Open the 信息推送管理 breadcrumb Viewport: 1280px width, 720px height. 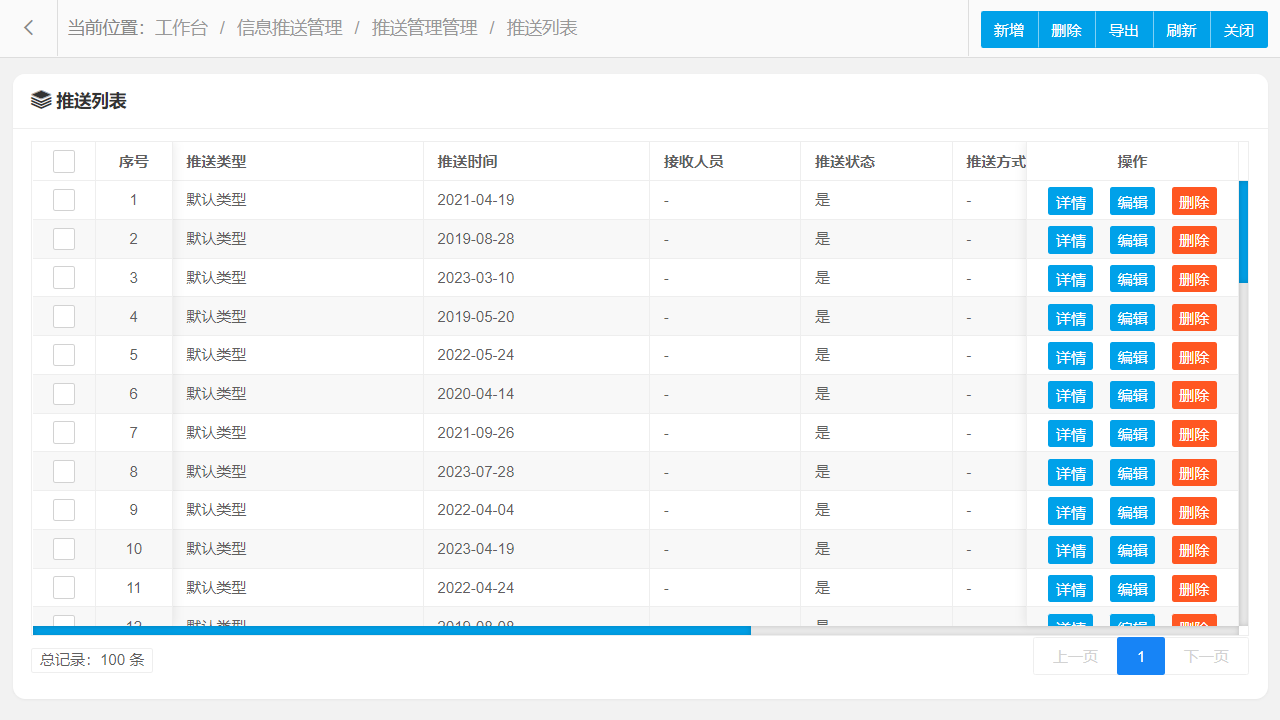pos(290,28)
